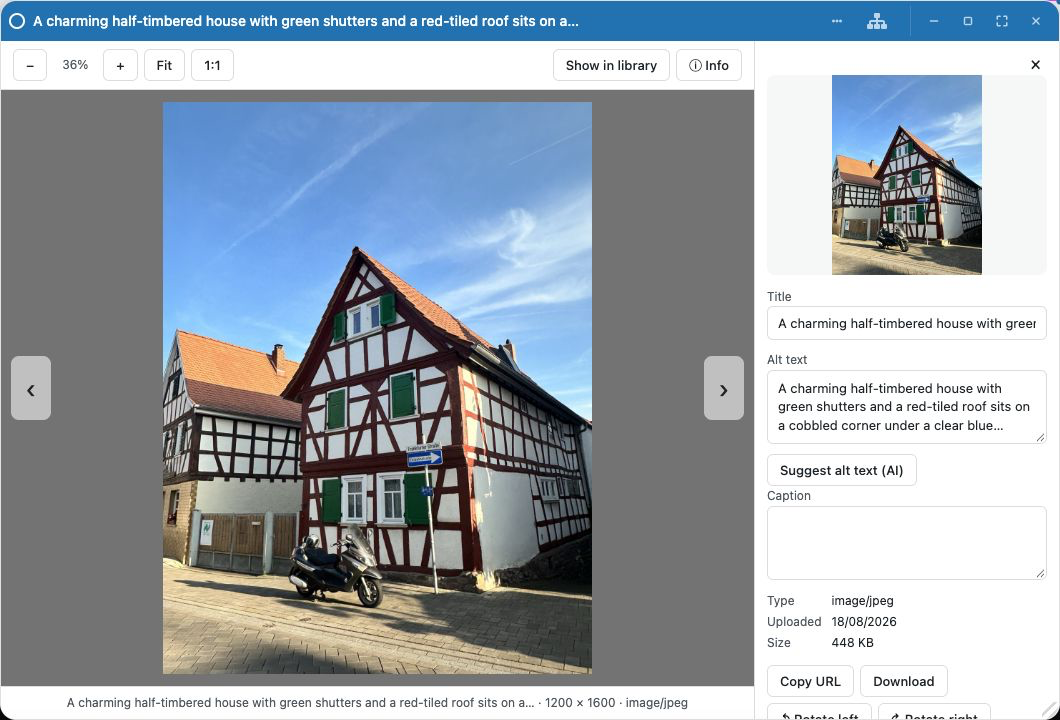Screen dimensions: 1060x720
Task: Click the main half-timbered house image
Action: click(x=377, y=387)
